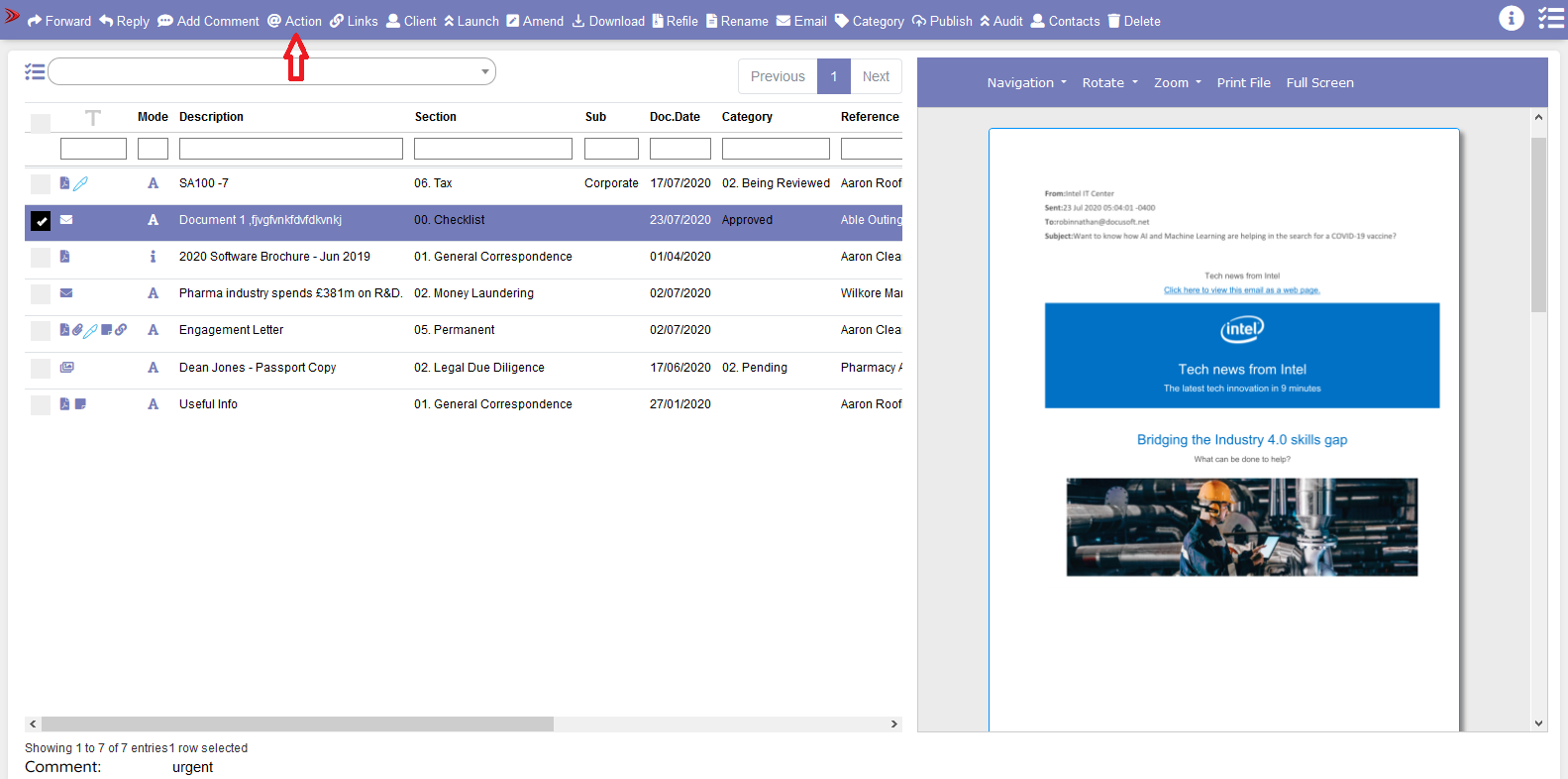Expand the Rotate menu in viewer
This screenshot has width=1568, height=779.
[x=1109, y=83]
